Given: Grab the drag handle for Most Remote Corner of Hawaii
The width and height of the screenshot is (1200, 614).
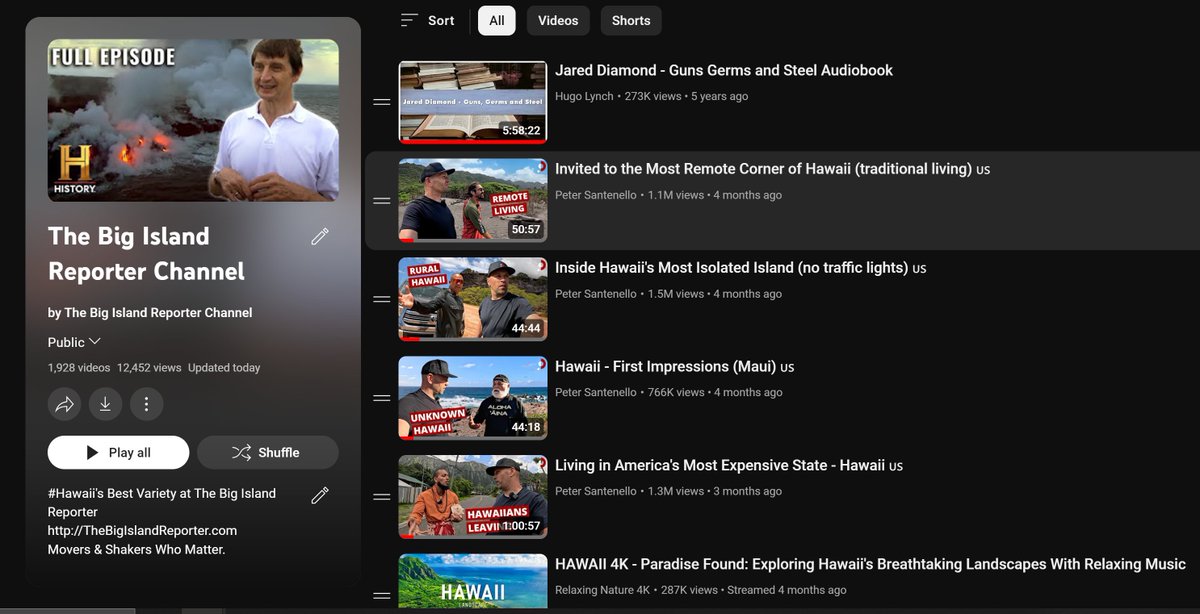Looking at the screenshot, I should click(x=381, y=201).
